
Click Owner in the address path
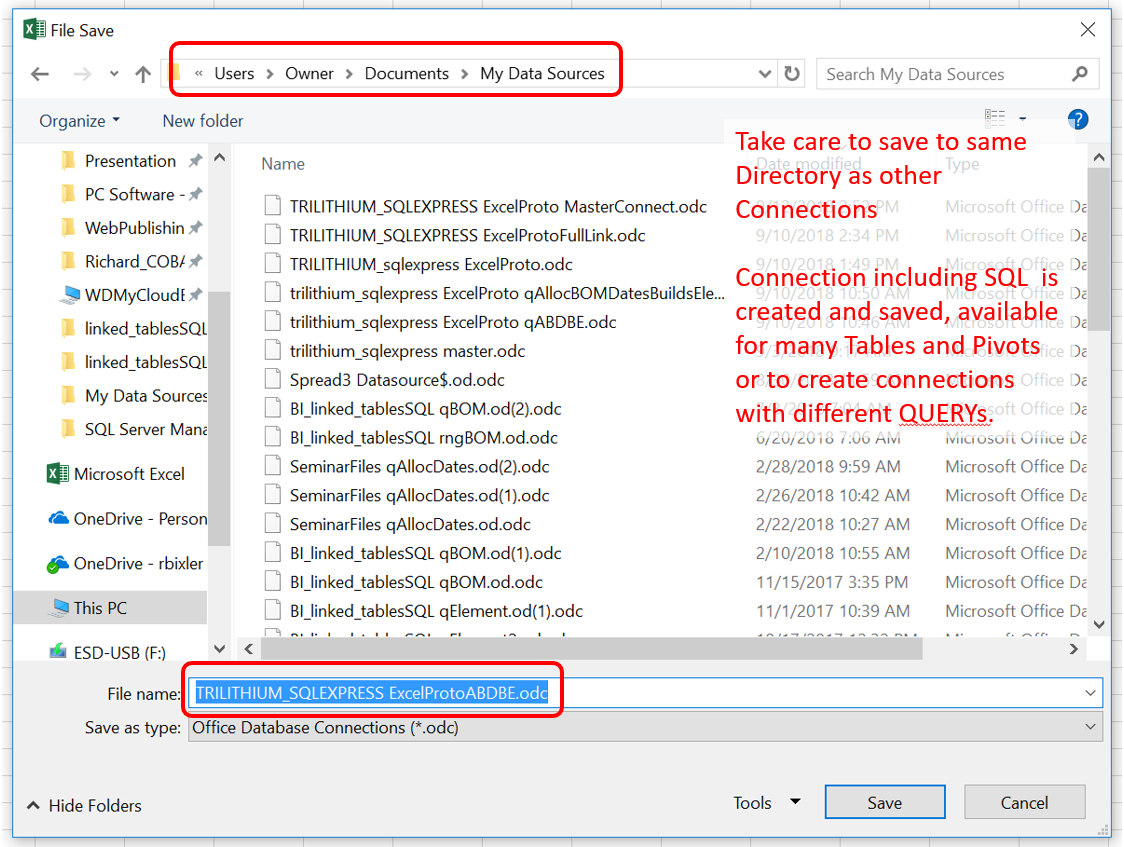pos(310,74)
